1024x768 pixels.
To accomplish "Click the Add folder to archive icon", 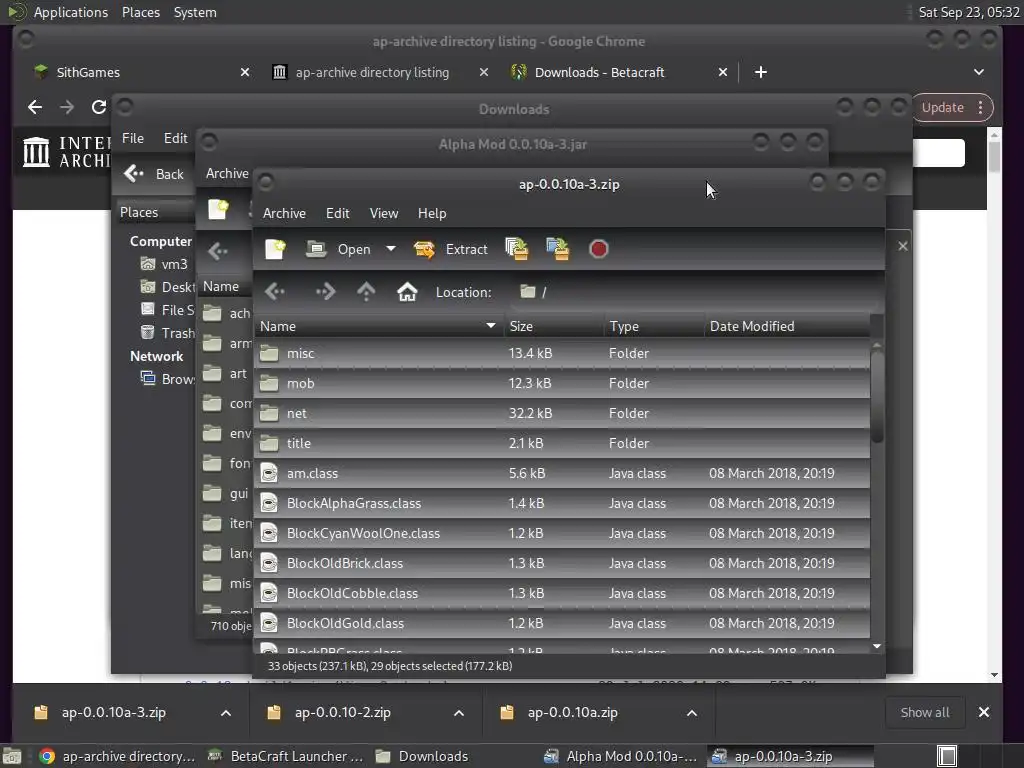I will tap(557, 249).
